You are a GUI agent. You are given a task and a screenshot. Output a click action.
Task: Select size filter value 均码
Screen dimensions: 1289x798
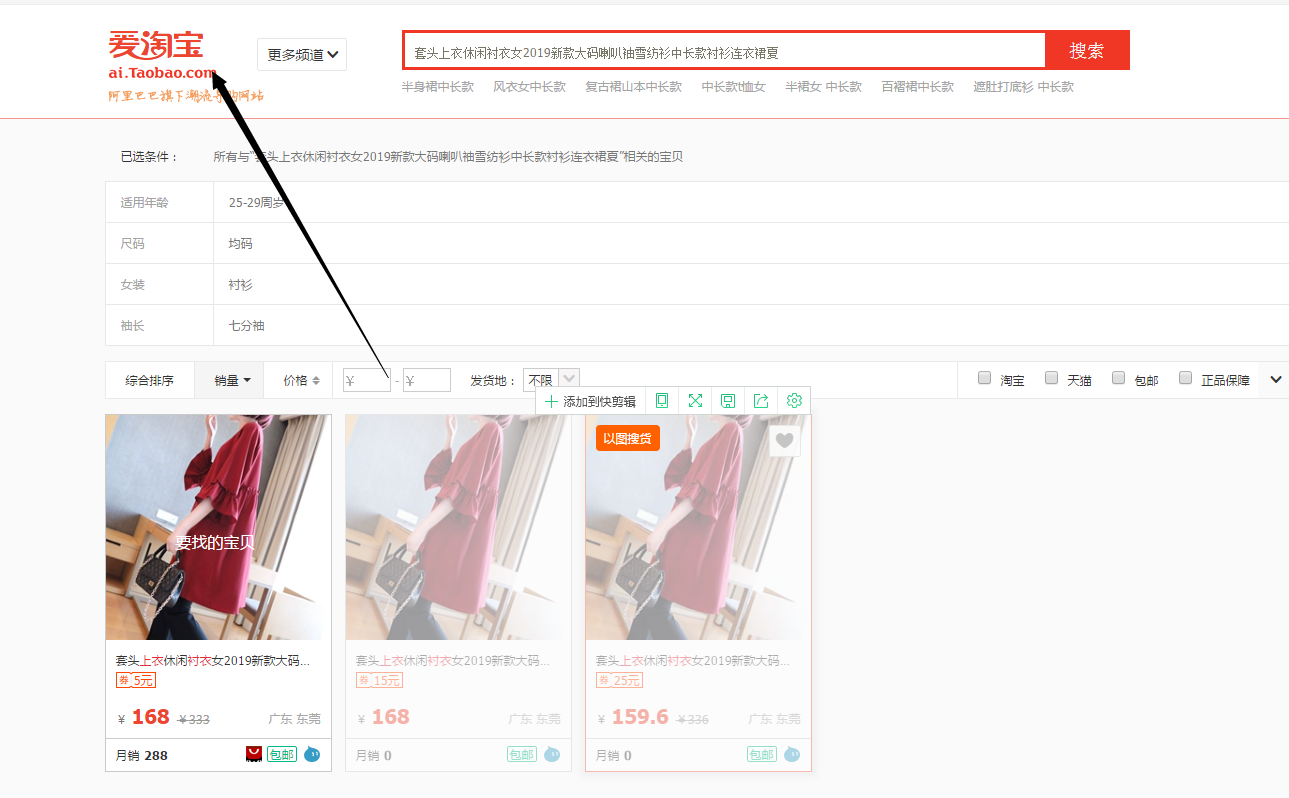pos(240,243)
